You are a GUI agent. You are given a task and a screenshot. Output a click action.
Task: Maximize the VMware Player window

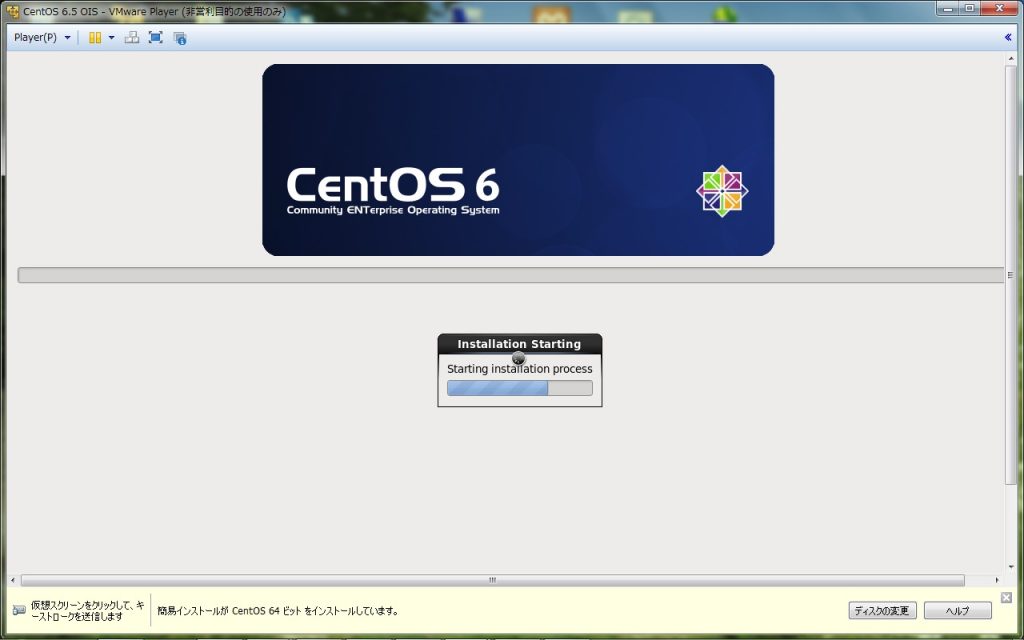tap(970, 8)
